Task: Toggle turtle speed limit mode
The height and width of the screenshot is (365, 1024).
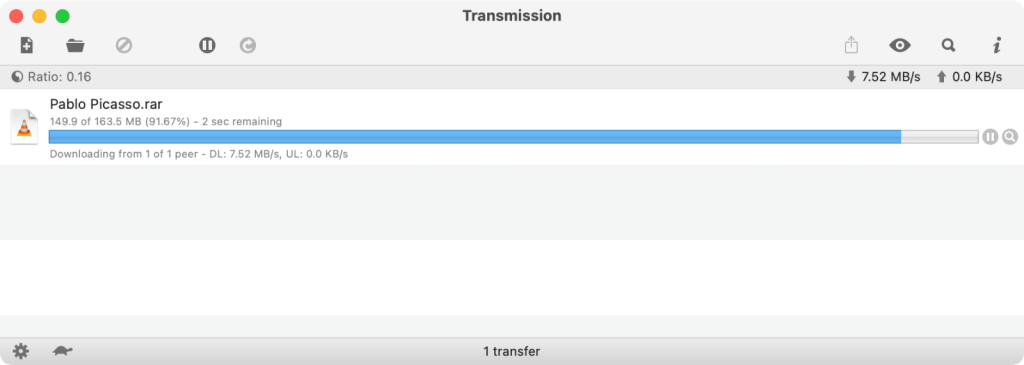Action: (63, 351)
